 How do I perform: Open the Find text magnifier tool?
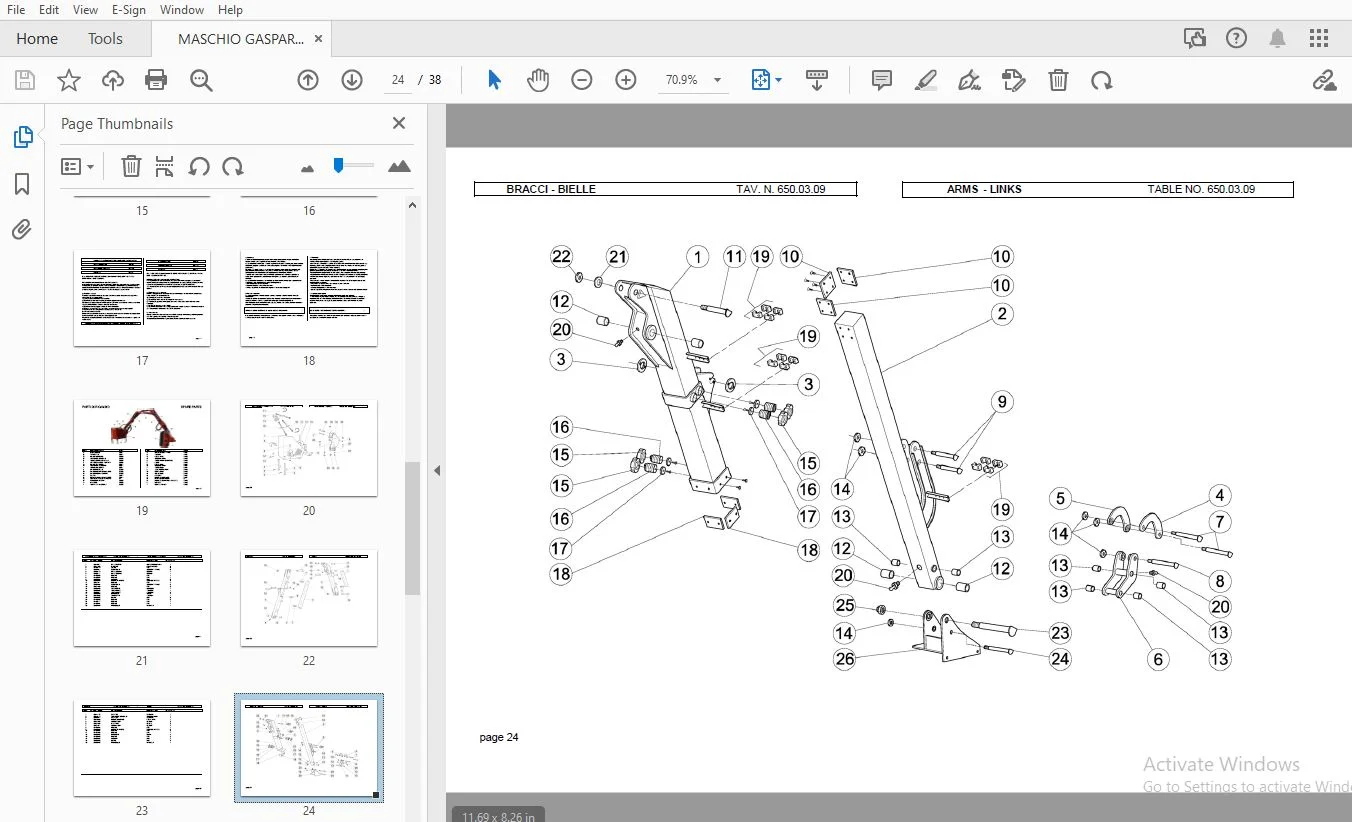click(x=201, y=80)
